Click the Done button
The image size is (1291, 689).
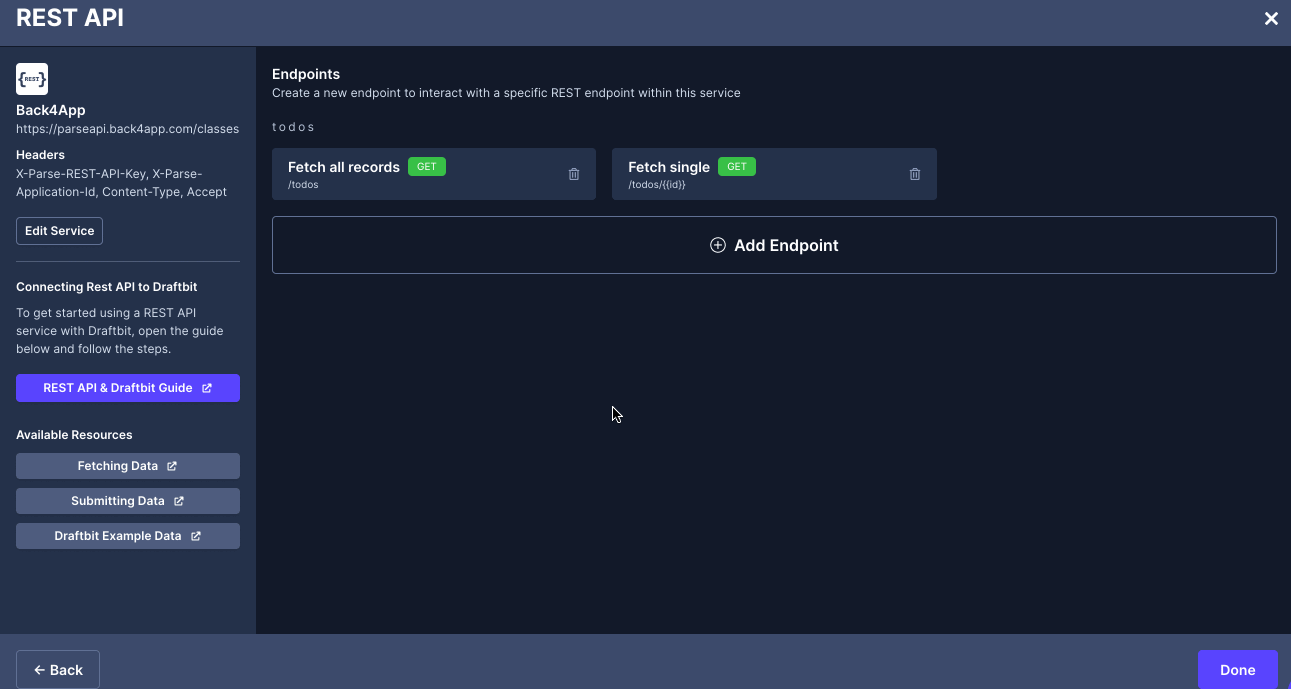(x=1237, y=670)
